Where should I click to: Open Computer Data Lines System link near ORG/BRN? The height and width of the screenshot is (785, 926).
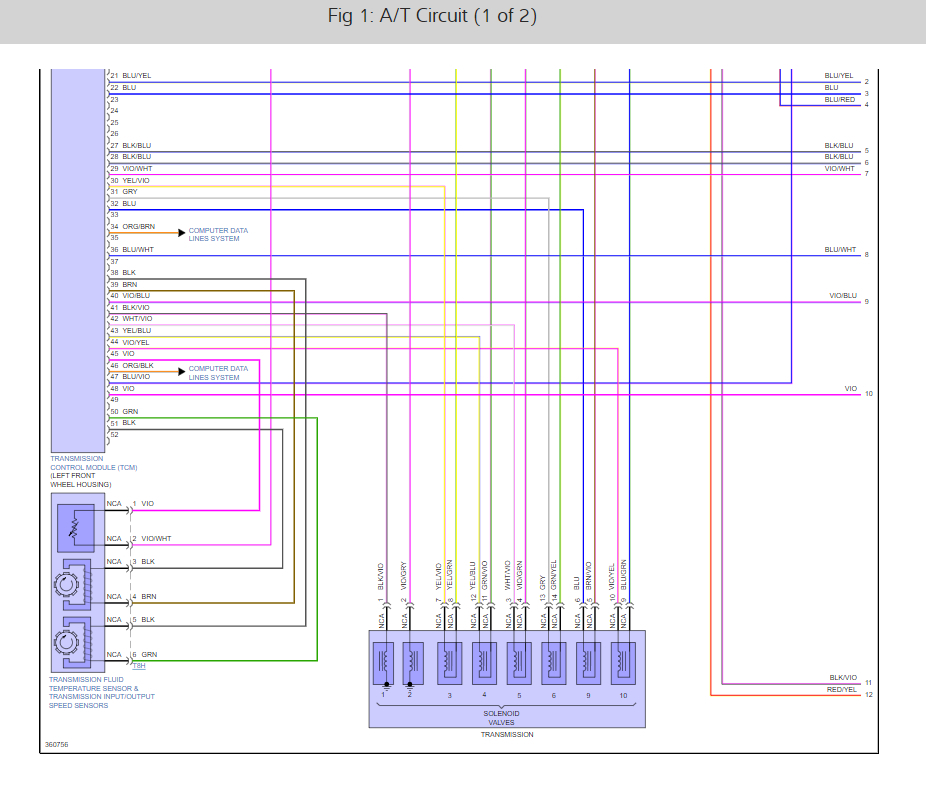(218, 234)
